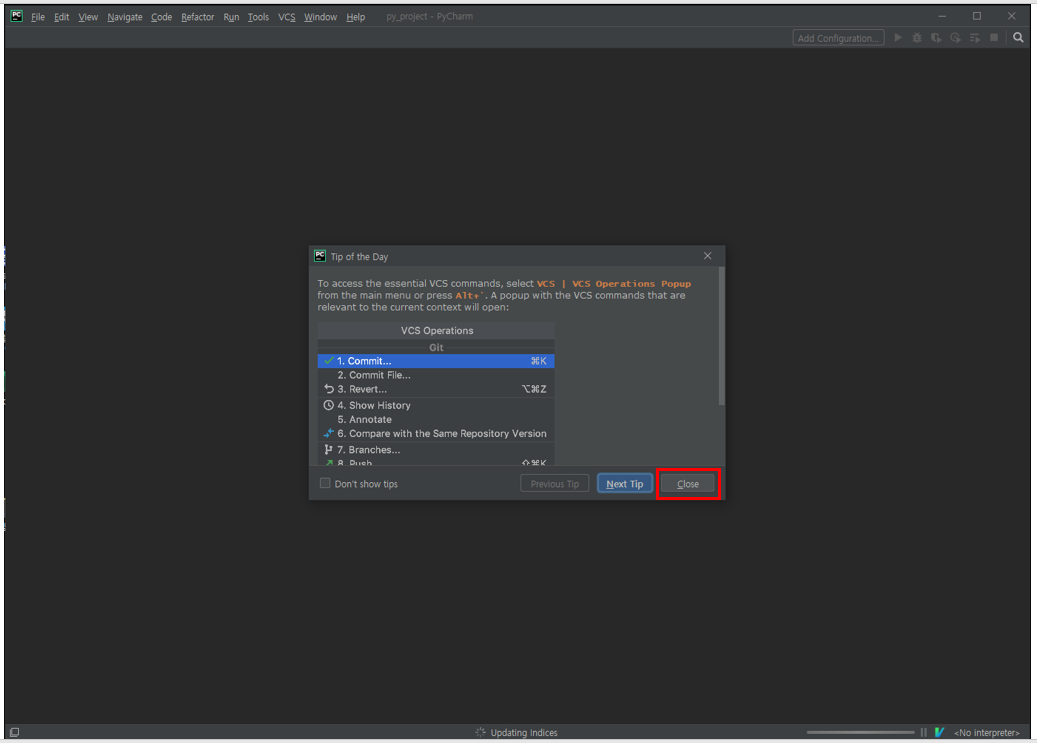Image resolution: width=1037 pixels, height=743 pixels.
Task: Click the tip dialog vertical scrollbar
Action: coord(722,336)
